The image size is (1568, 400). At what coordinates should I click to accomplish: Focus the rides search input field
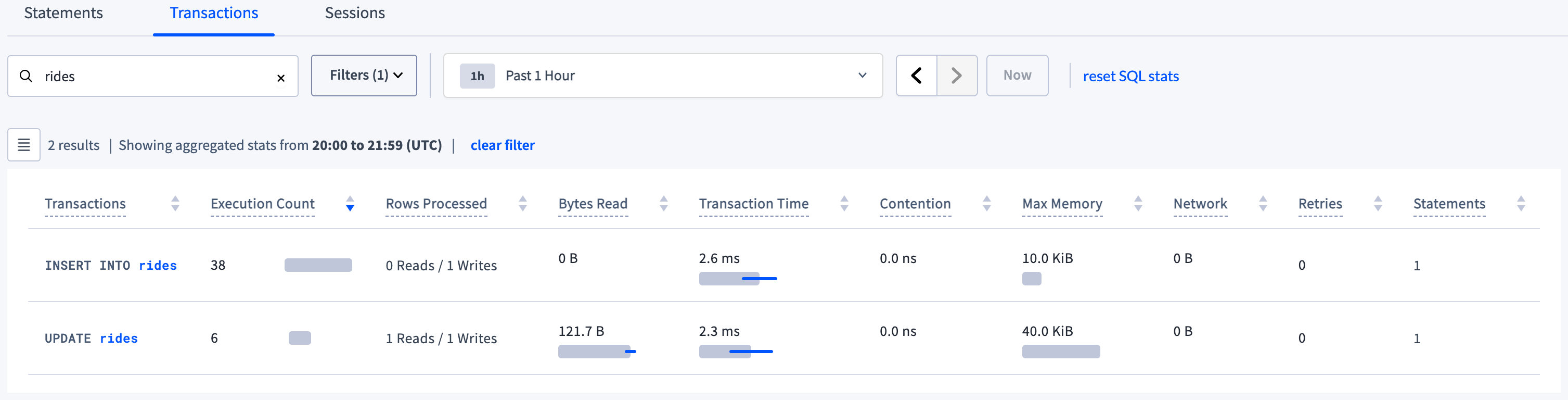(152, 76)
